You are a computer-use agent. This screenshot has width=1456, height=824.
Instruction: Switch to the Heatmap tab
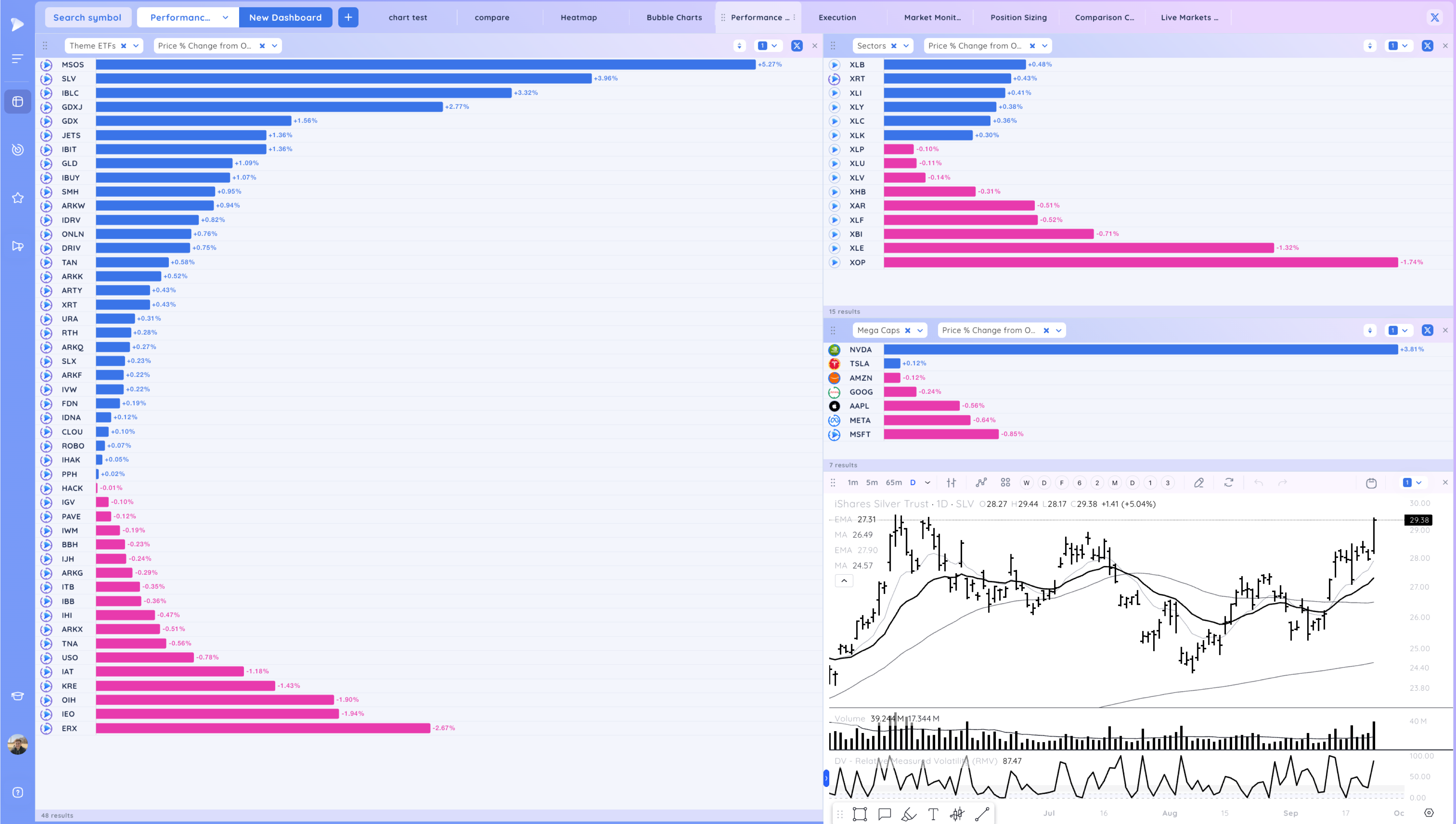(x=578, y=17)
